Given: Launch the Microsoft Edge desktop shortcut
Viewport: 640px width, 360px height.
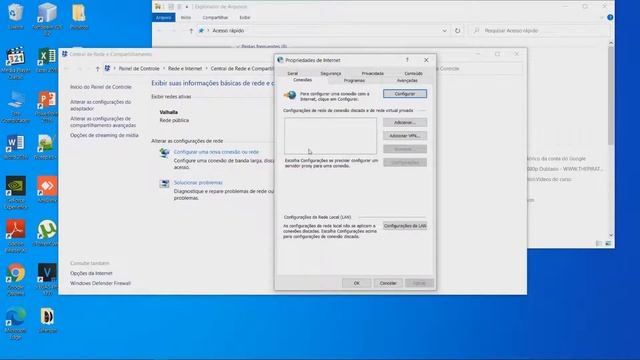Looking at the screenshot, I should 16,324.
